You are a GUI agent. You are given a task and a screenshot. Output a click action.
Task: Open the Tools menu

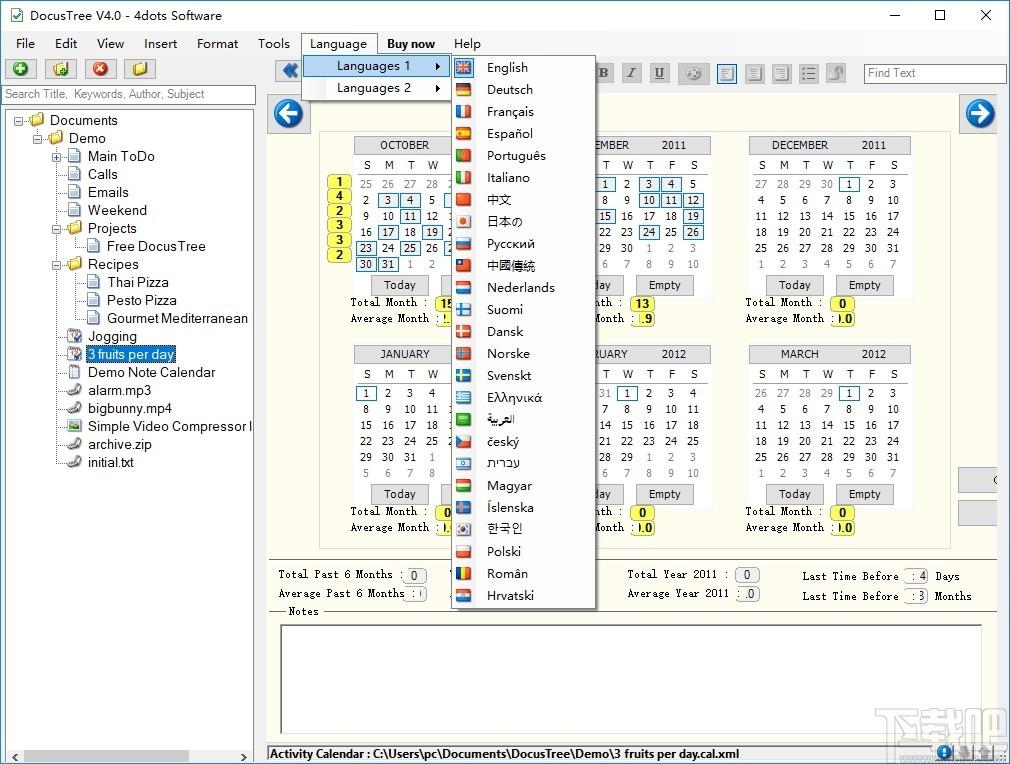coord(274,43)
